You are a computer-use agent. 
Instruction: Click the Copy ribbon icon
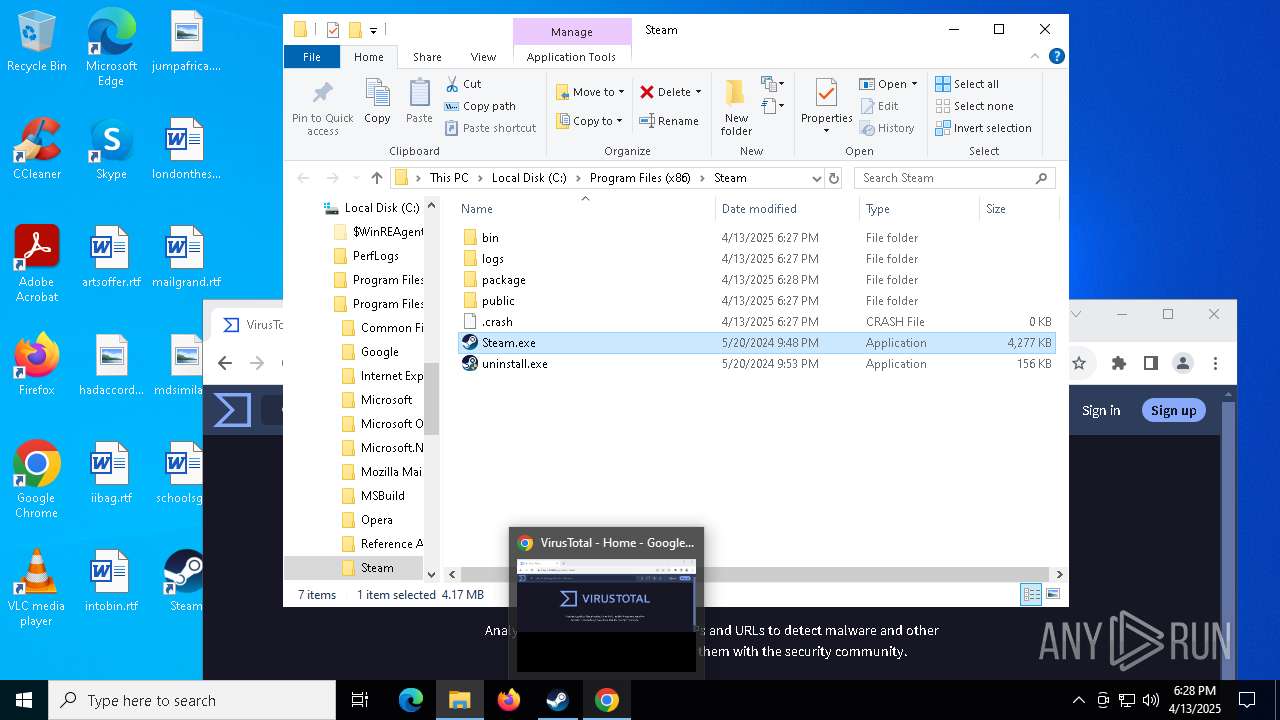pos(377,102)
